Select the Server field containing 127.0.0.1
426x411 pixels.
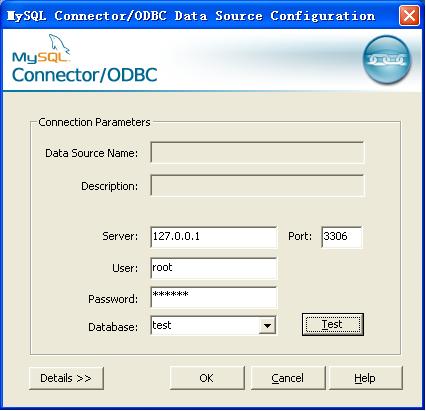click(214, 237)
